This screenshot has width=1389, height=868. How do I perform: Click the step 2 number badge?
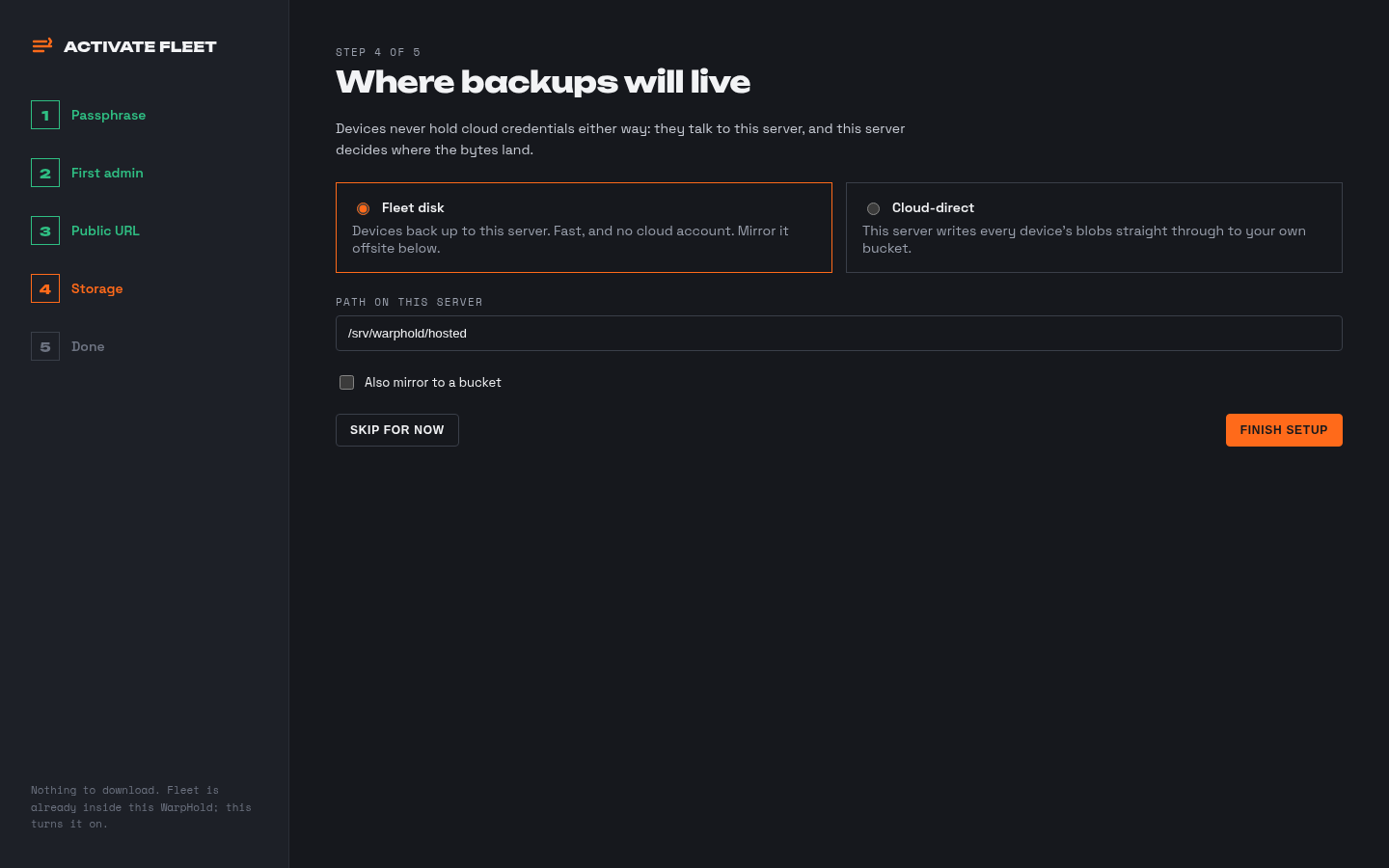coord(45,173)
